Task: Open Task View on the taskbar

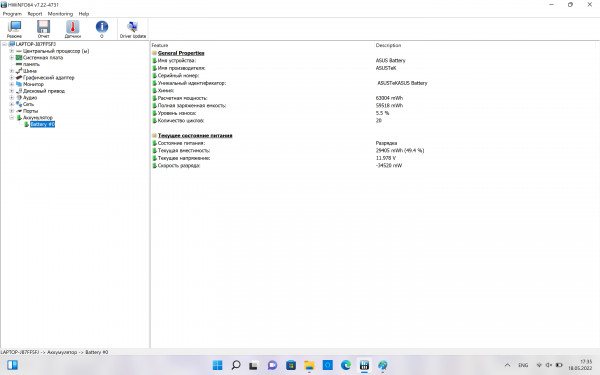Action: 253,365
